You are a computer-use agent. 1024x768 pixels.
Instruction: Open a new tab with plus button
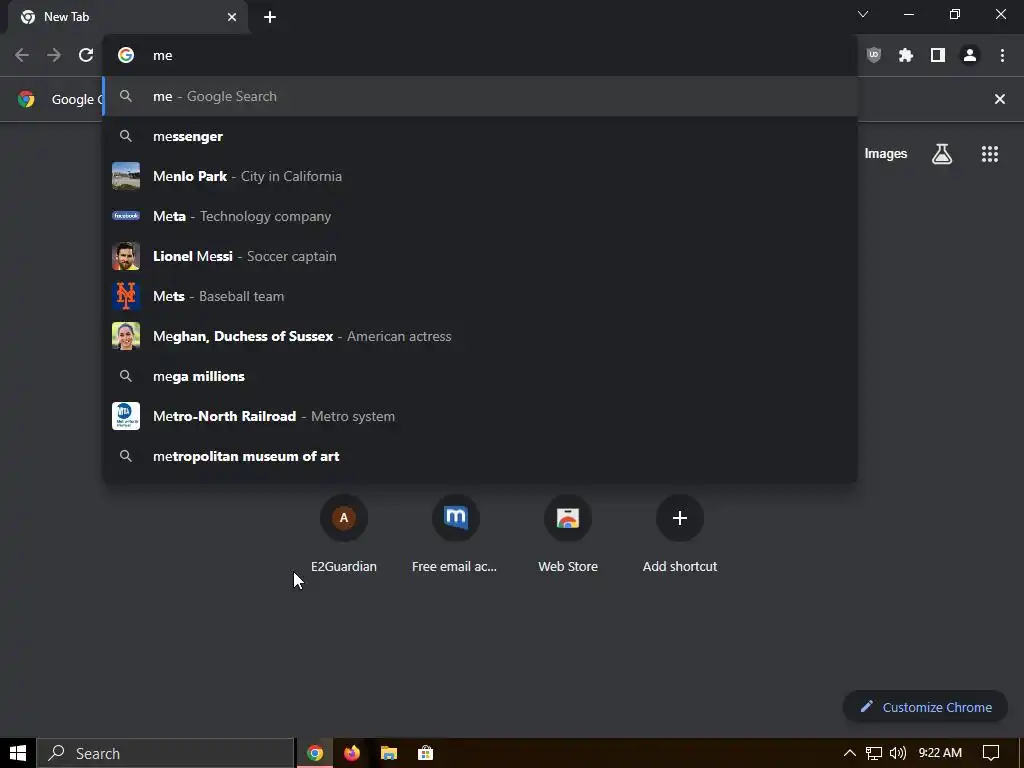[x=270, y=17]
